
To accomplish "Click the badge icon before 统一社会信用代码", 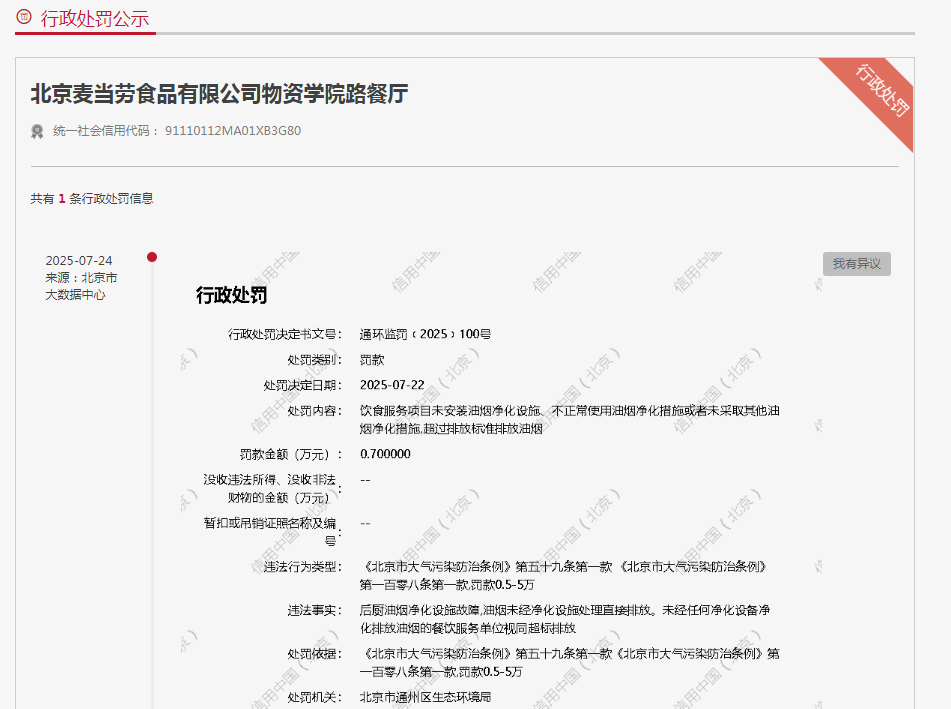I will (x=37, y=131).
